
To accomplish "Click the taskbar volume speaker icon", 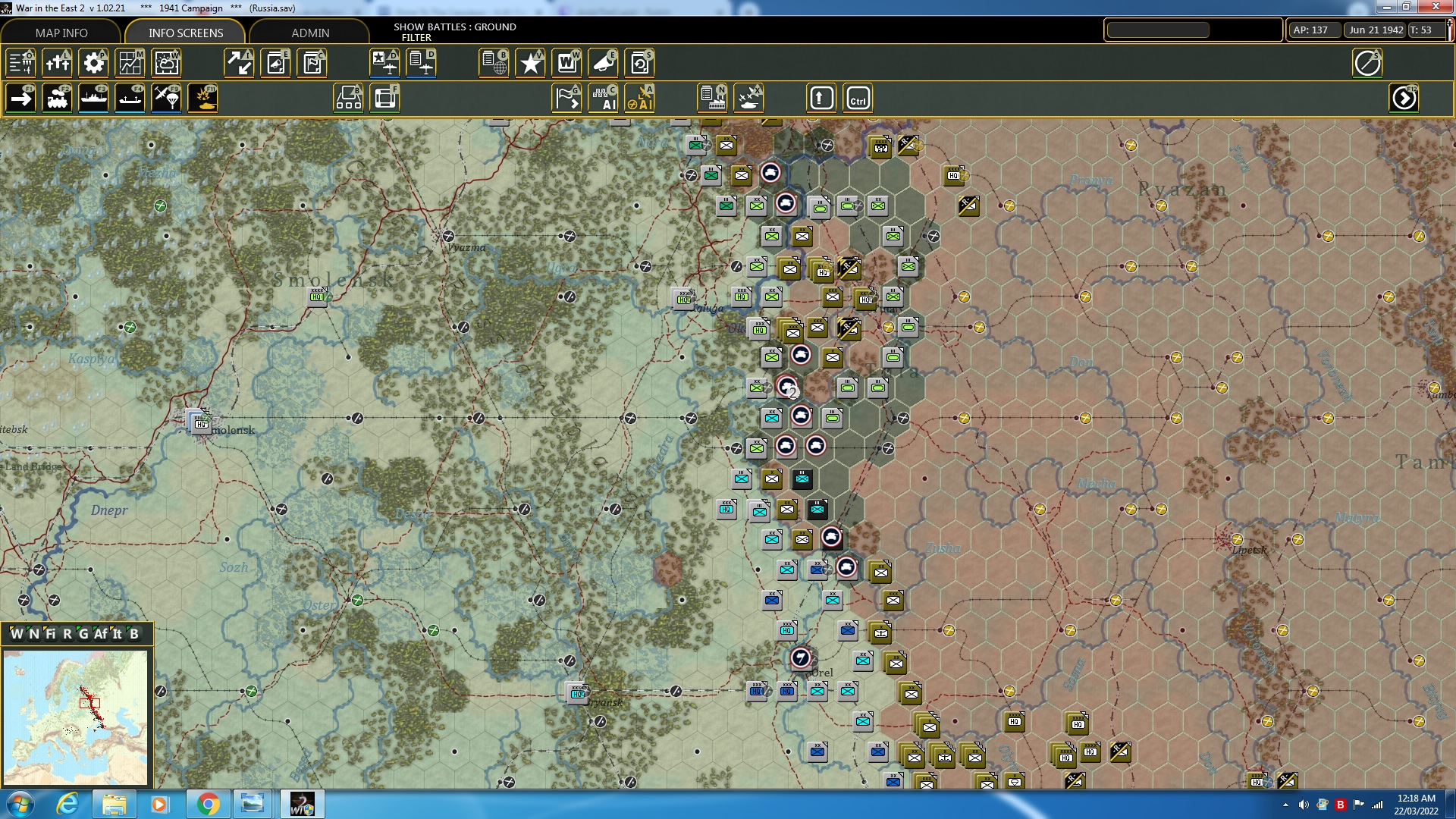I will [1304, 805].
